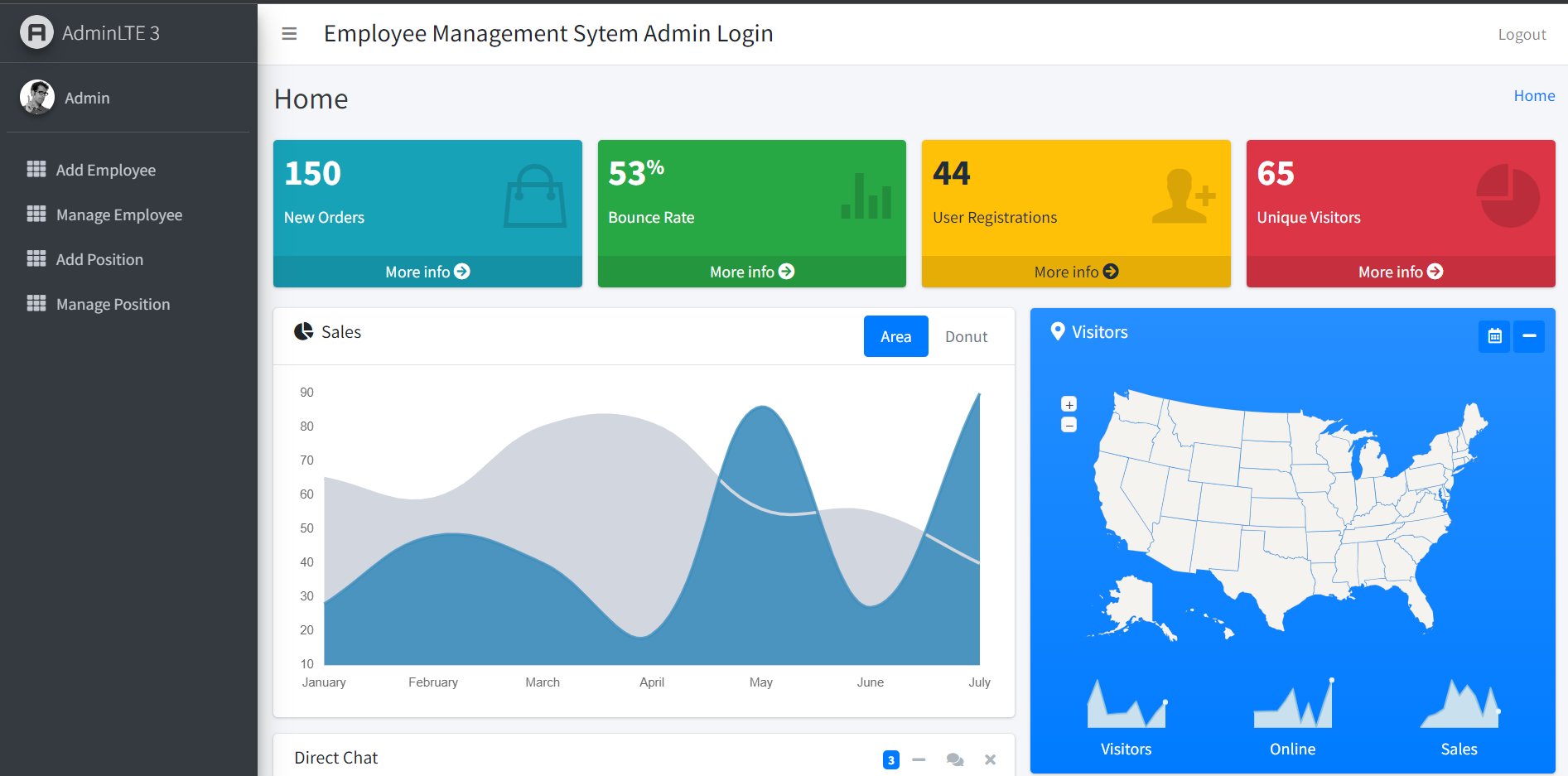Click More info on Unique Visitors card
The width and height of the screenshot is (1568, 776).
click(1399, 271)
